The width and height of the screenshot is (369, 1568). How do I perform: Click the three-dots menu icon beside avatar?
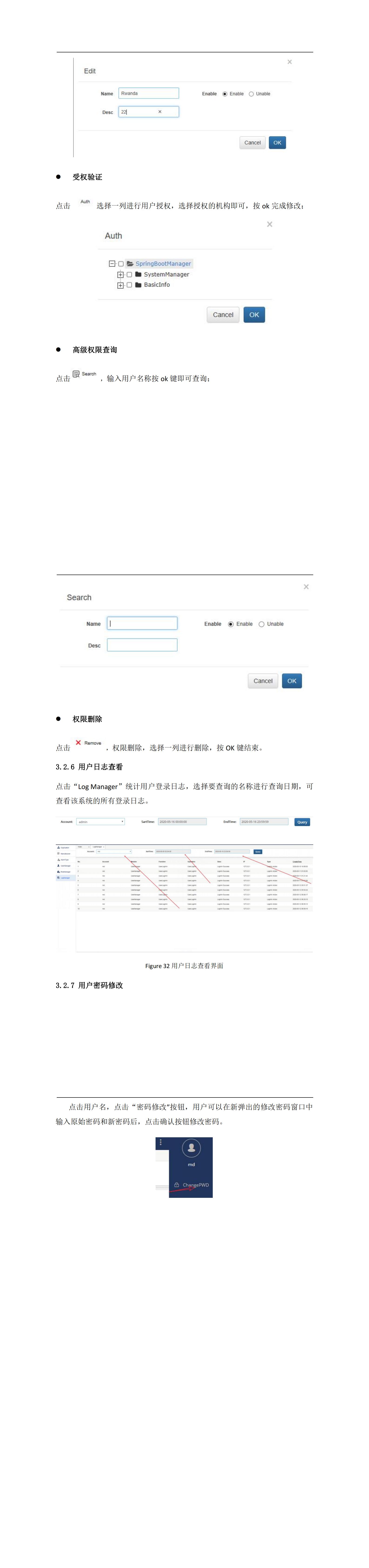(x=160, y=1142)
